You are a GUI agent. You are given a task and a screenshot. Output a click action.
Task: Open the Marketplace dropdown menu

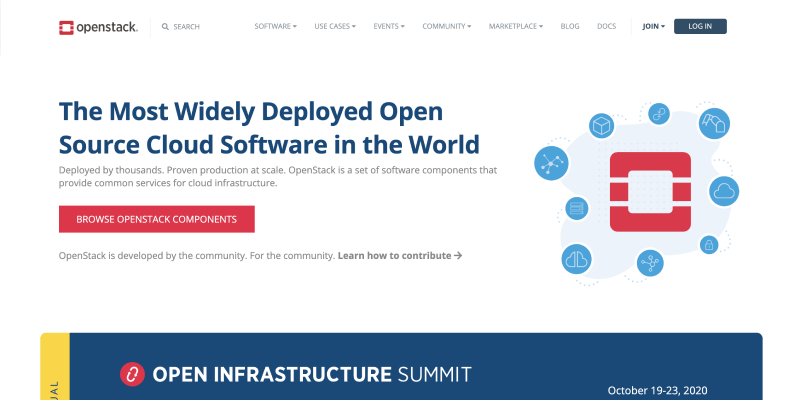[516, 27]
